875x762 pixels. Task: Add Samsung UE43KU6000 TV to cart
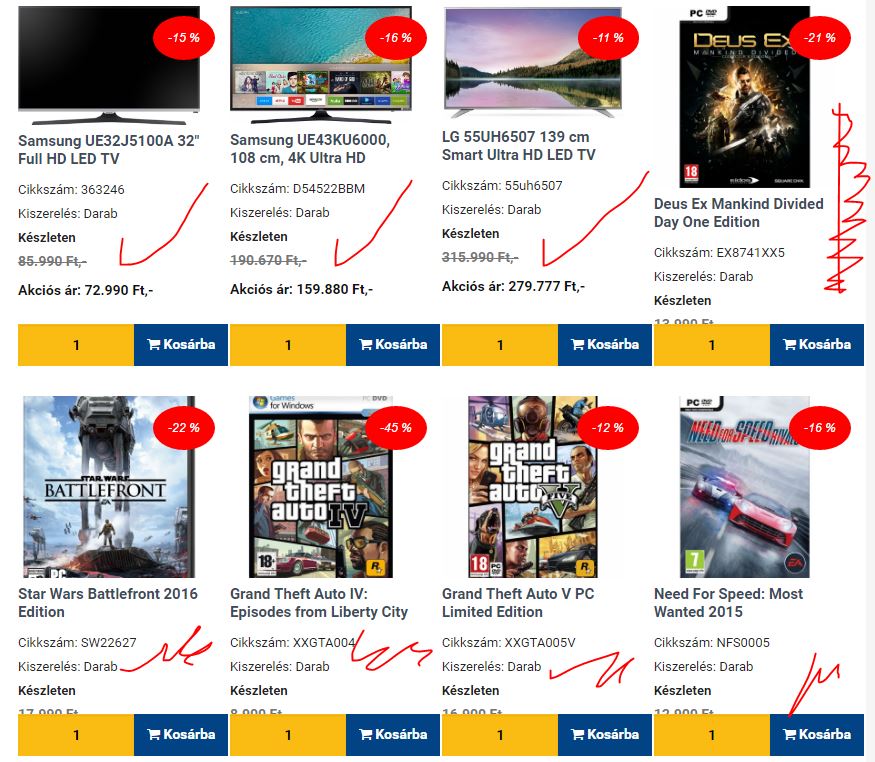click(x=393, y=345)
